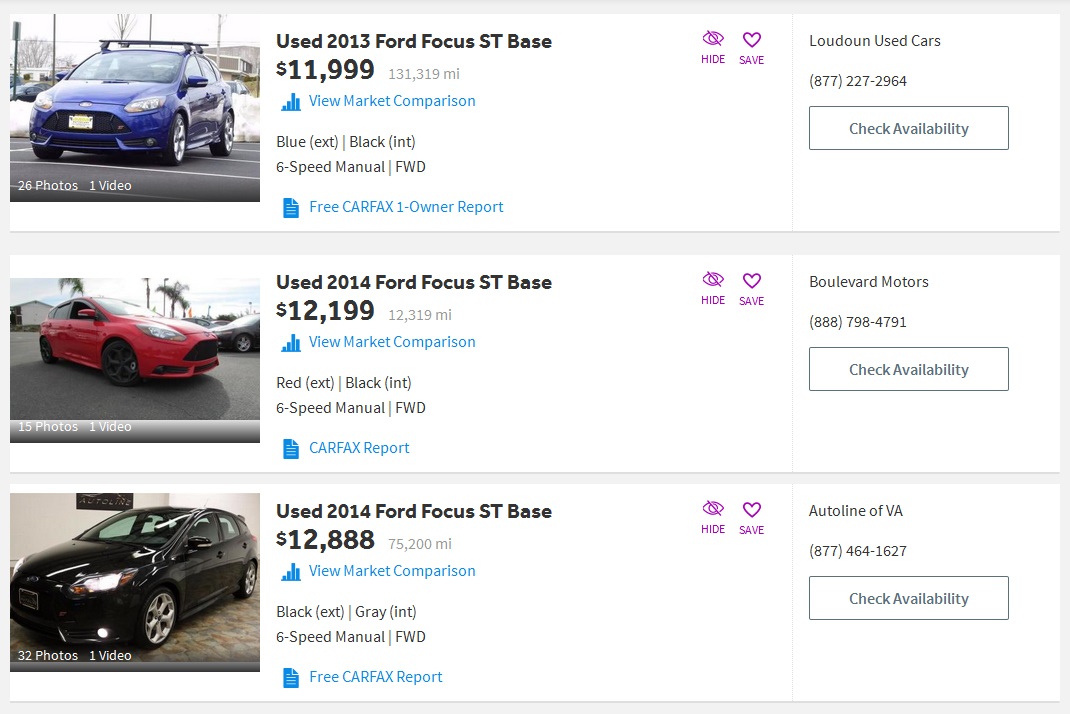Check availability at Boulevard Motors

click(908, 369)
